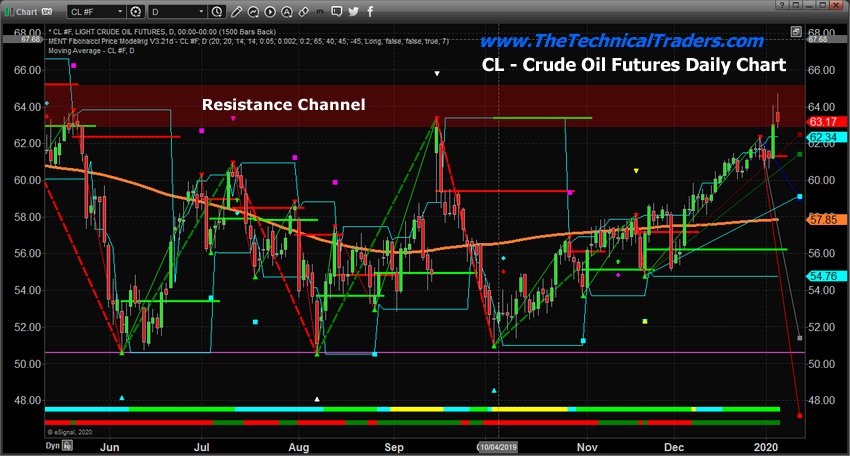
Task: Click the Nov label on time axis
Action: coord(587,447)
